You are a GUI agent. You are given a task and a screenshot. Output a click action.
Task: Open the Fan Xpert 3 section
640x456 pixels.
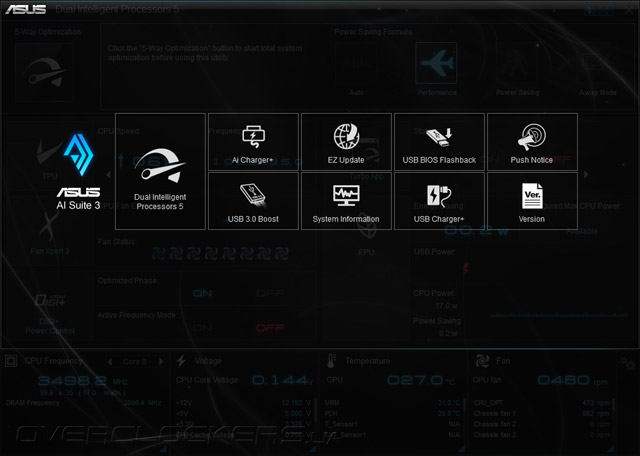point(50,231)
